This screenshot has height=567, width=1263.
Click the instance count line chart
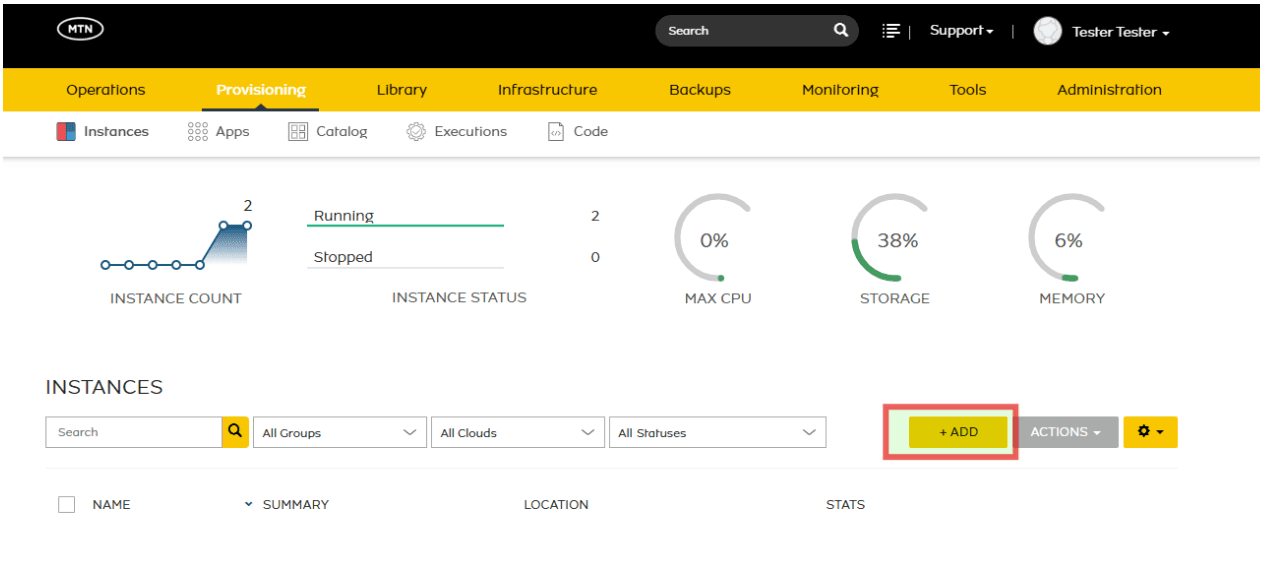point(176,243)
